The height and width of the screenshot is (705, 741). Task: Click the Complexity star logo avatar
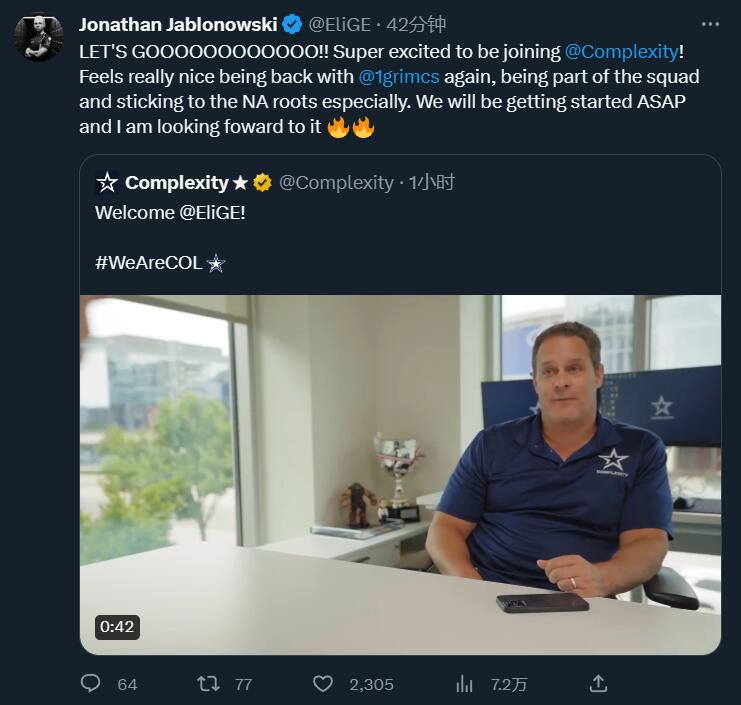[x=107, y=182]
